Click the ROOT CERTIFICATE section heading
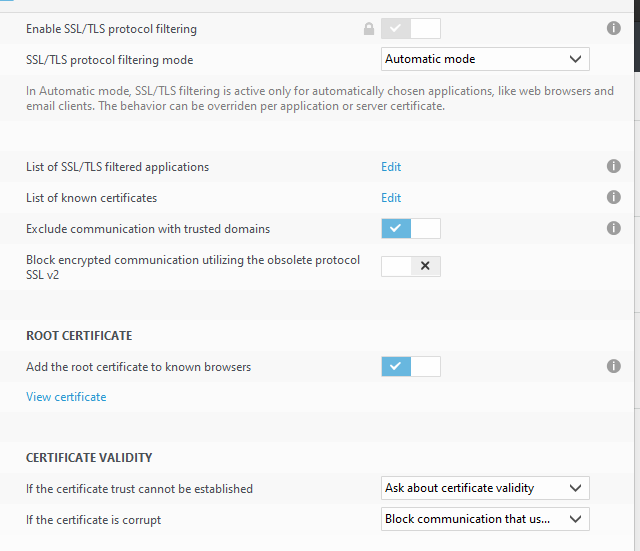Image resolution: width=640 pixels, height=551 pixels. [79, 336]
